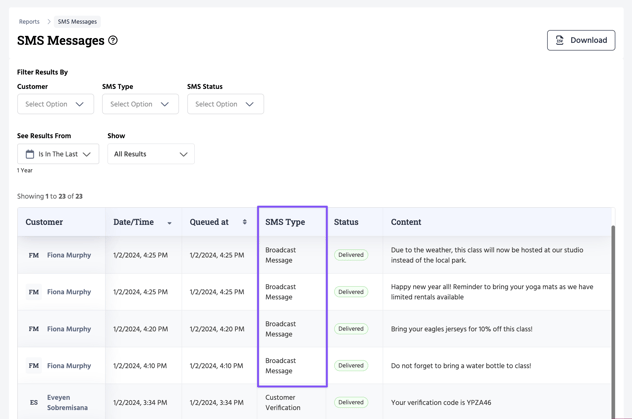Click the SMS Type column header
The image size is (632, 419).
(285, 222)
